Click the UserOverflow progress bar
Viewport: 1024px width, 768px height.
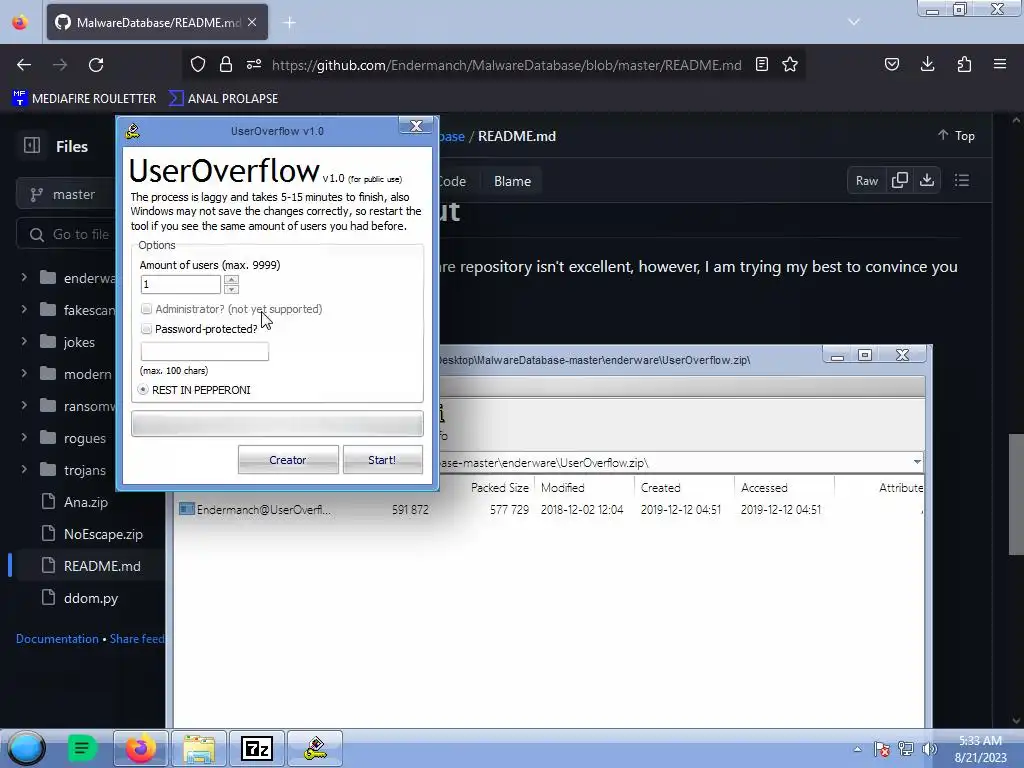click(277, 424)
